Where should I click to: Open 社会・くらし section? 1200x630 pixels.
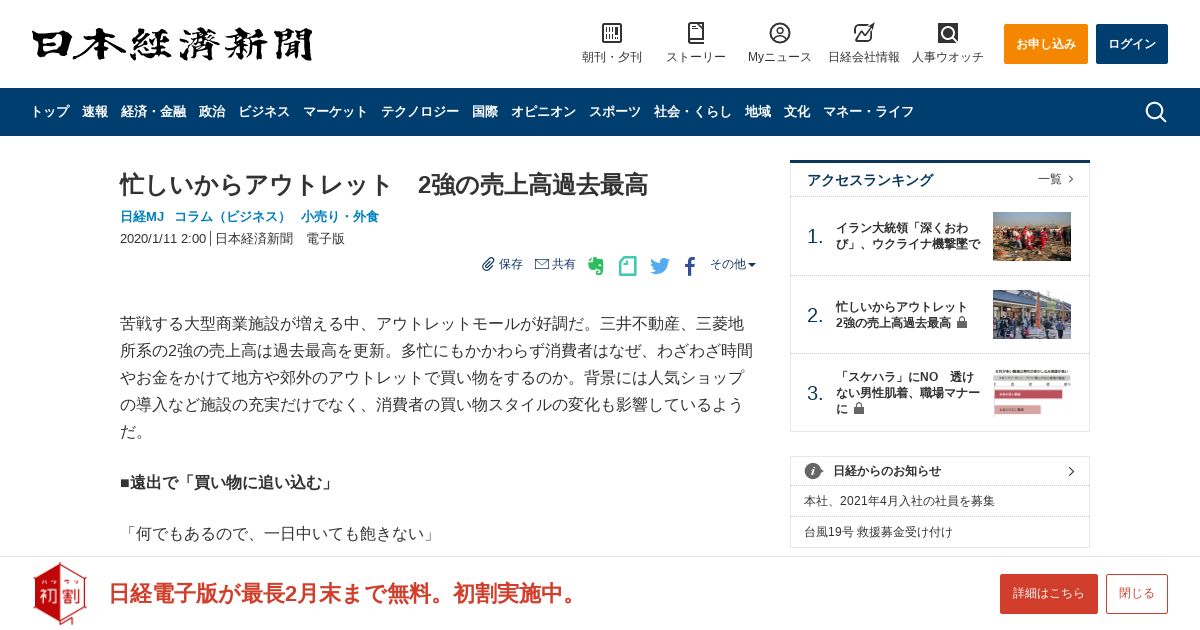[693, 112]
